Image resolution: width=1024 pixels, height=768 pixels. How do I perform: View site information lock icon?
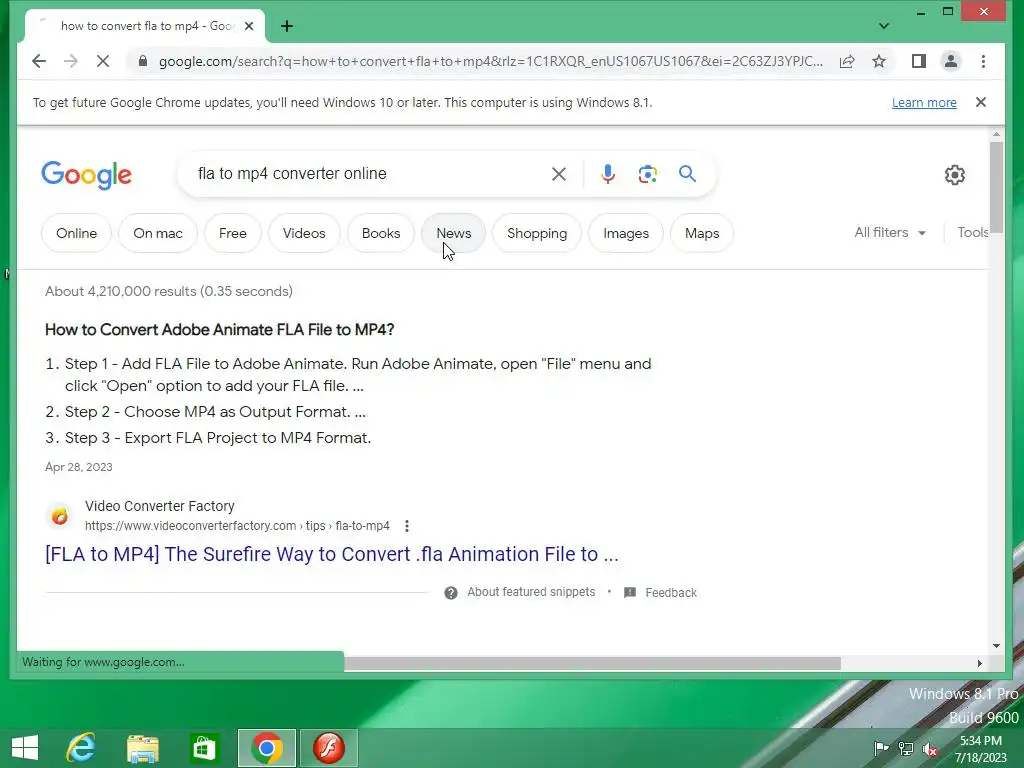pyautogui.click(x=142, y=61)
